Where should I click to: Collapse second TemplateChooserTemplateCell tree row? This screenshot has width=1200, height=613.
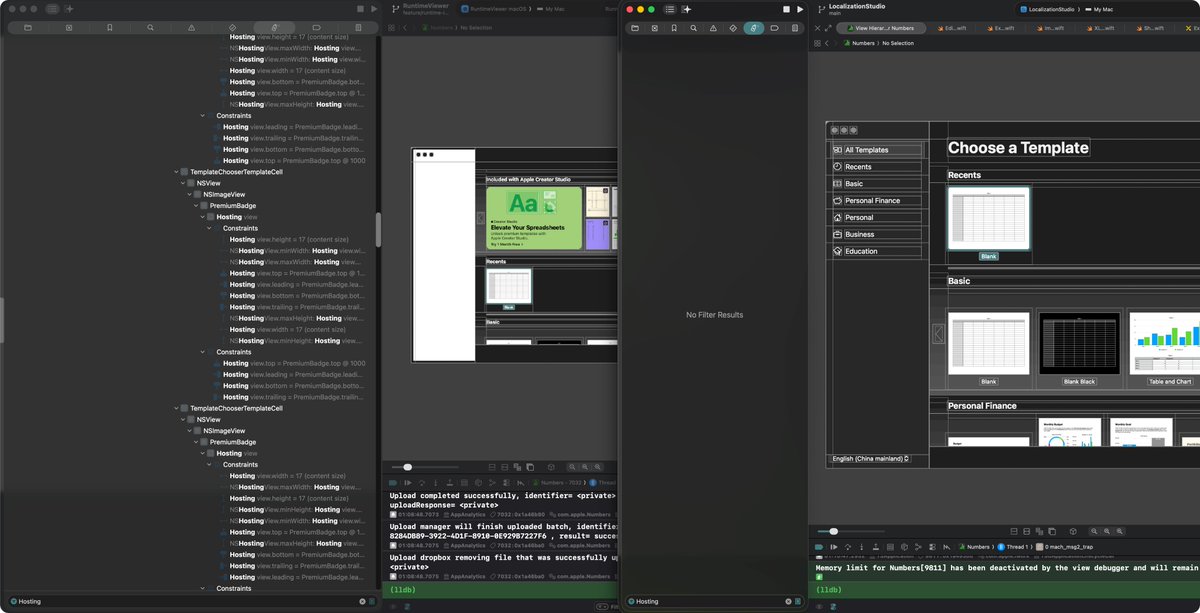click(x=177, y=408)
